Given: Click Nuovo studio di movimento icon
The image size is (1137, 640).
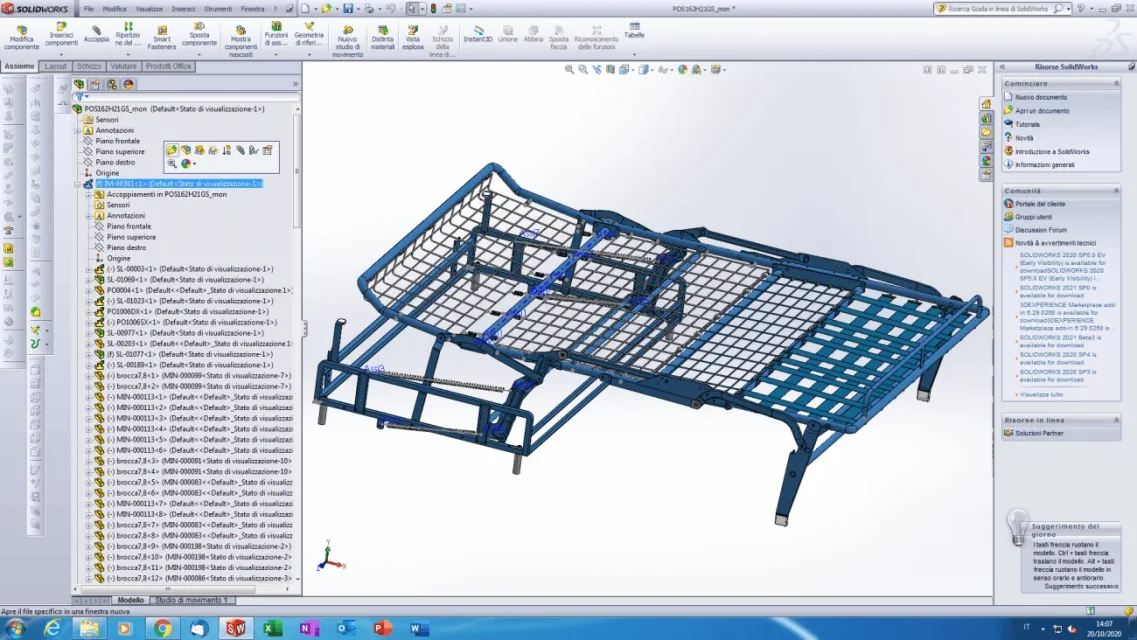Looking at the screenshot, I should tap(347, 41).
